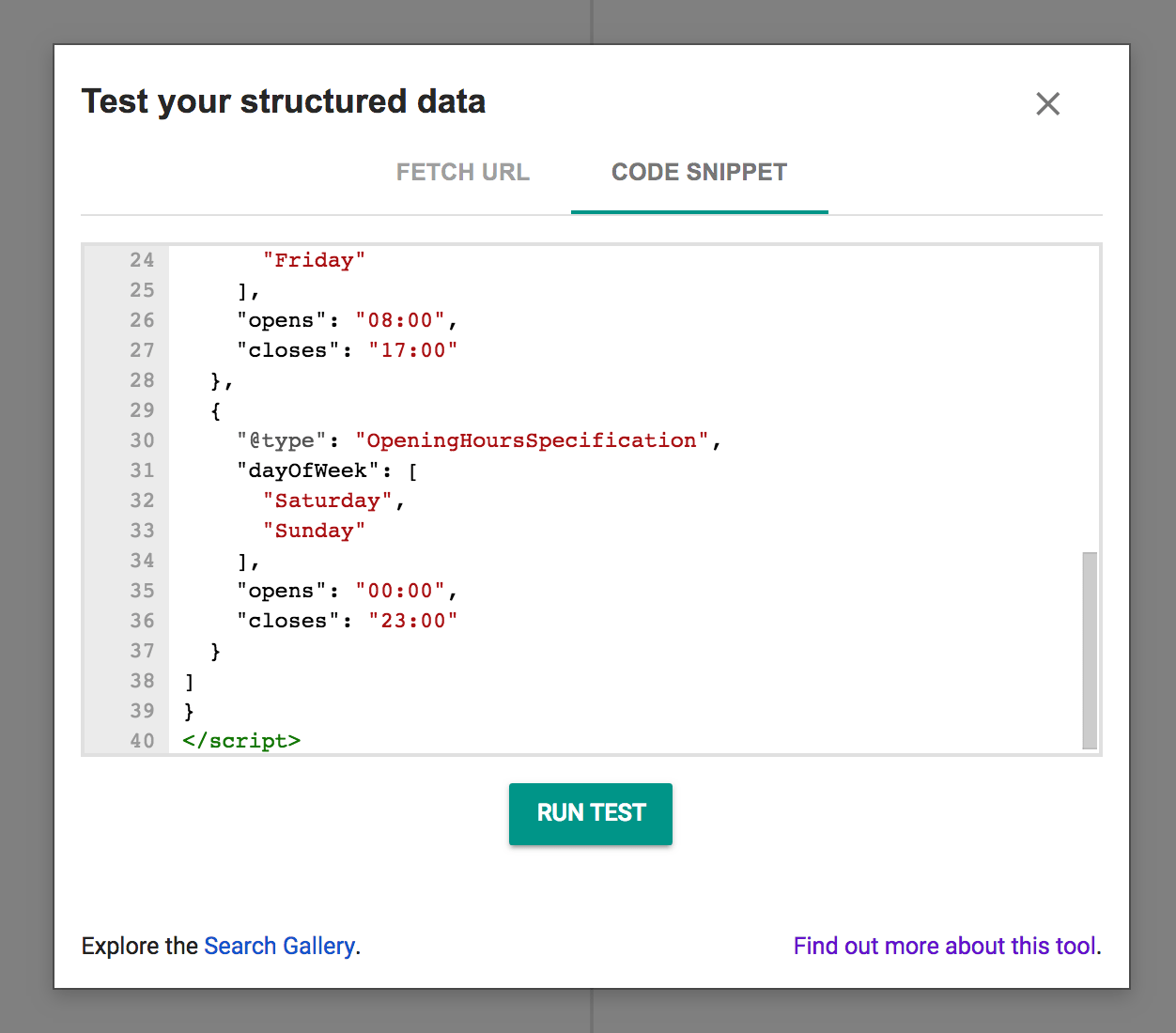Click the code editor vertical scrollbar thumb
The image size is (1176, 1033).
(1090, 650)
